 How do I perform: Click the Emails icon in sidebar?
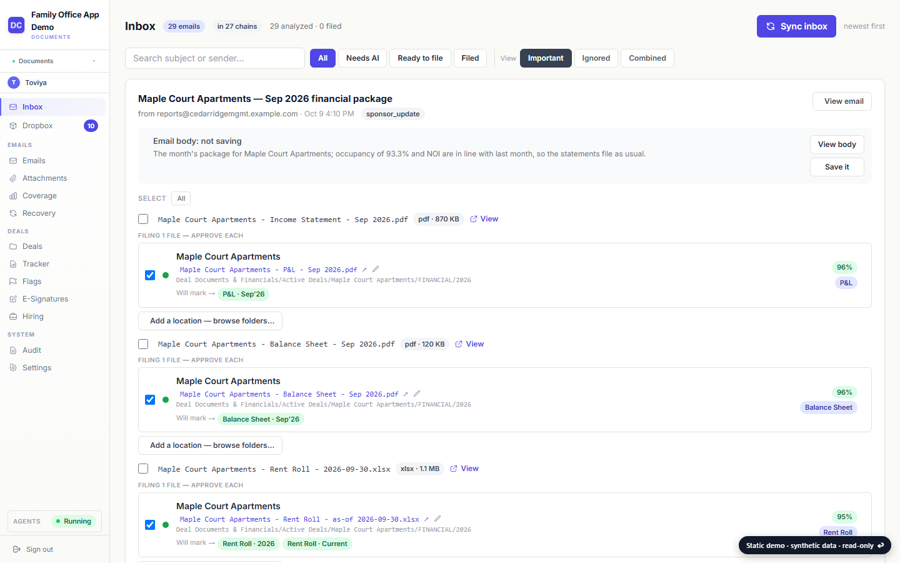tap(13, 161)
